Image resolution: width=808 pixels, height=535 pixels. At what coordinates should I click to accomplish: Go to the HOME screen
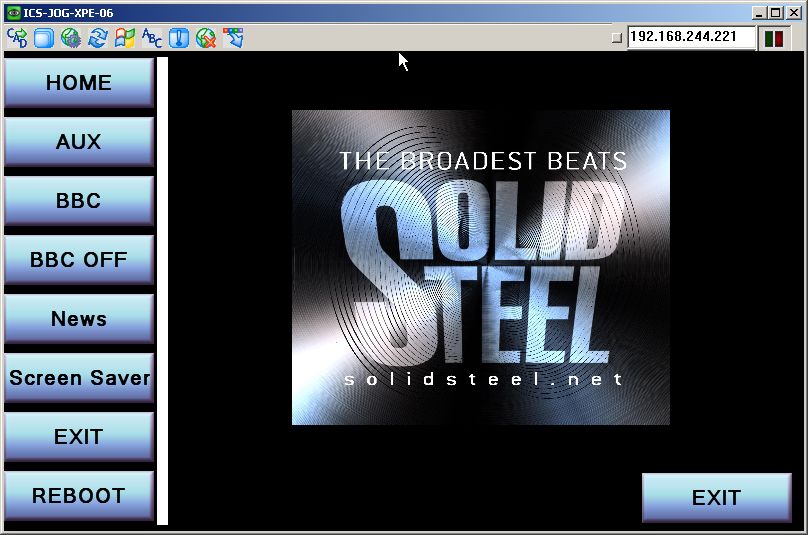click(x=79, y=82)
